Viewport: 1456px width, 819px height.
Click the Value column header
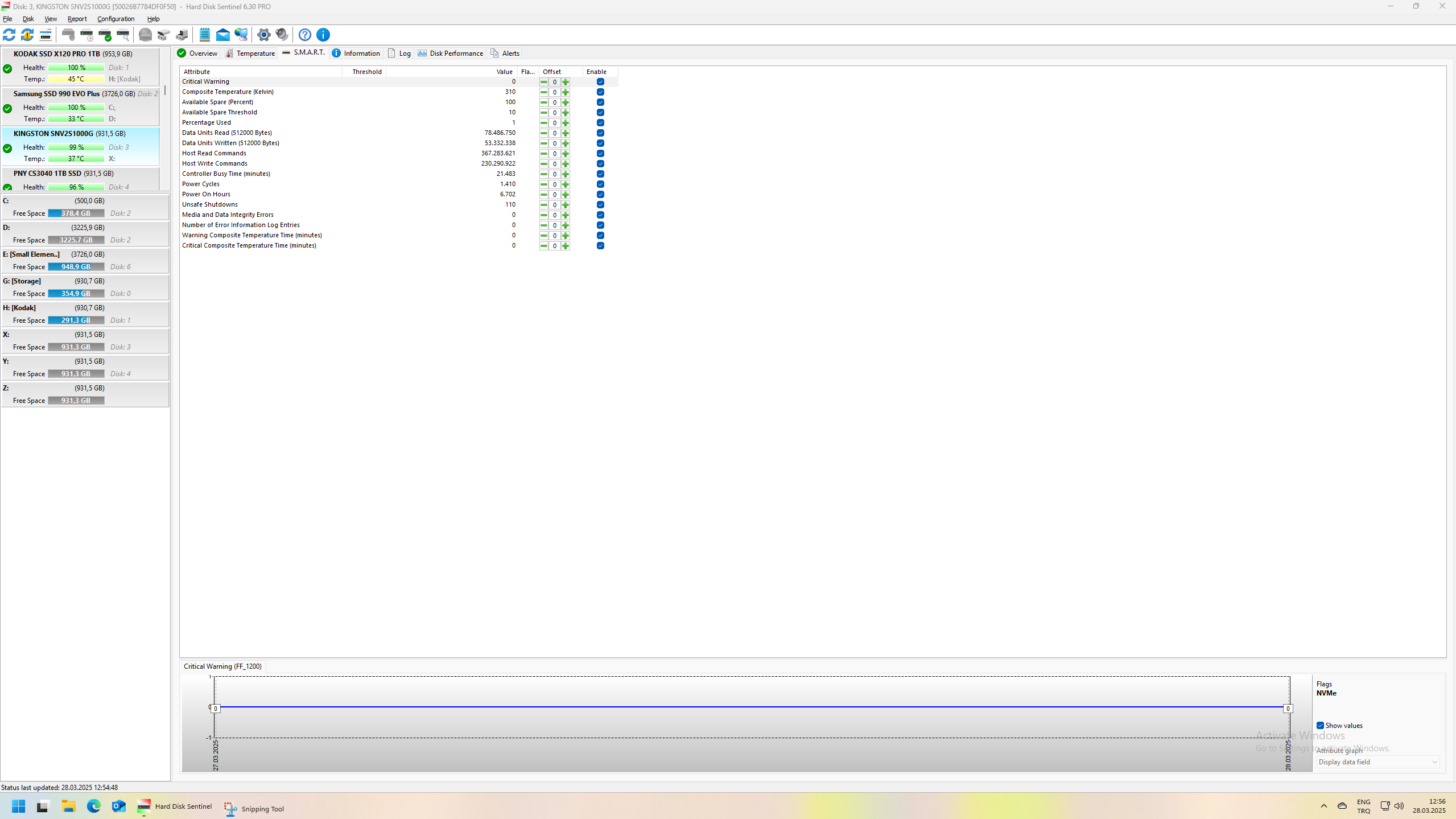452,72
